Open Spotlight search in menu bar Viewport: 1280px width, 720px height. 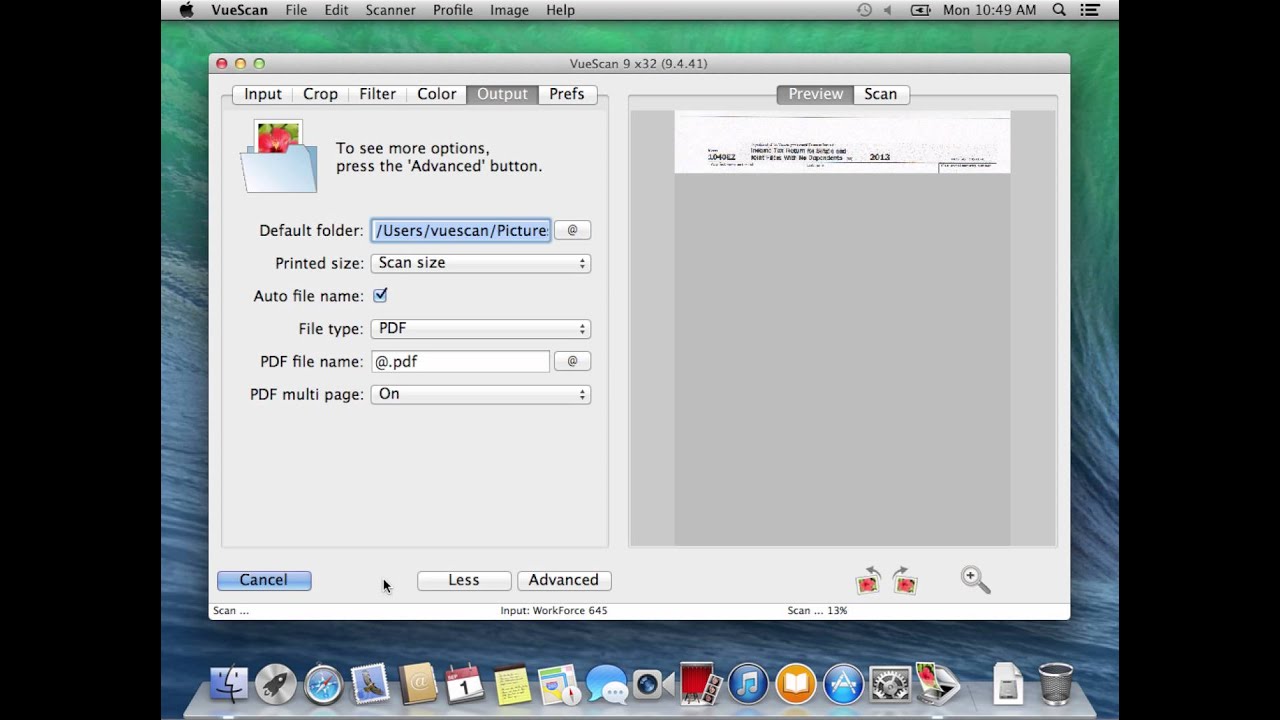pyautogui.click(x=1059, y=10)
